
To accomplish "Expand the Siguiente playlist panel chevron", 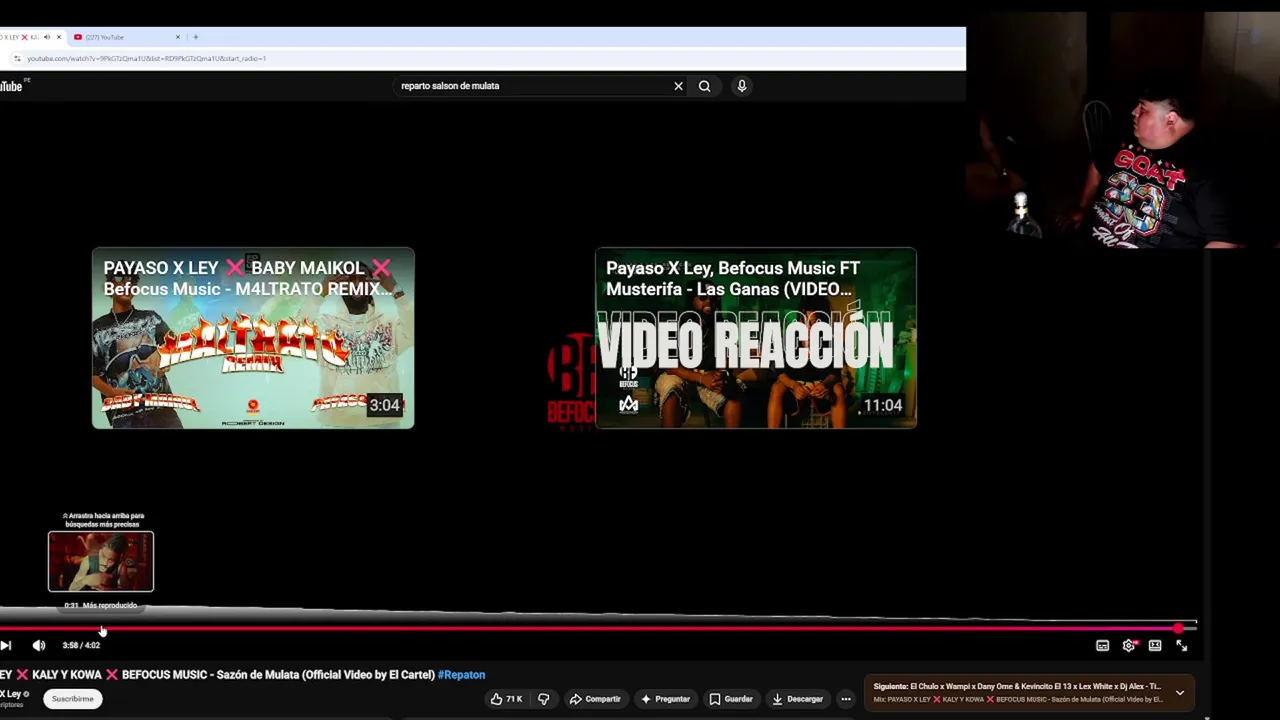I will 1180,693.
